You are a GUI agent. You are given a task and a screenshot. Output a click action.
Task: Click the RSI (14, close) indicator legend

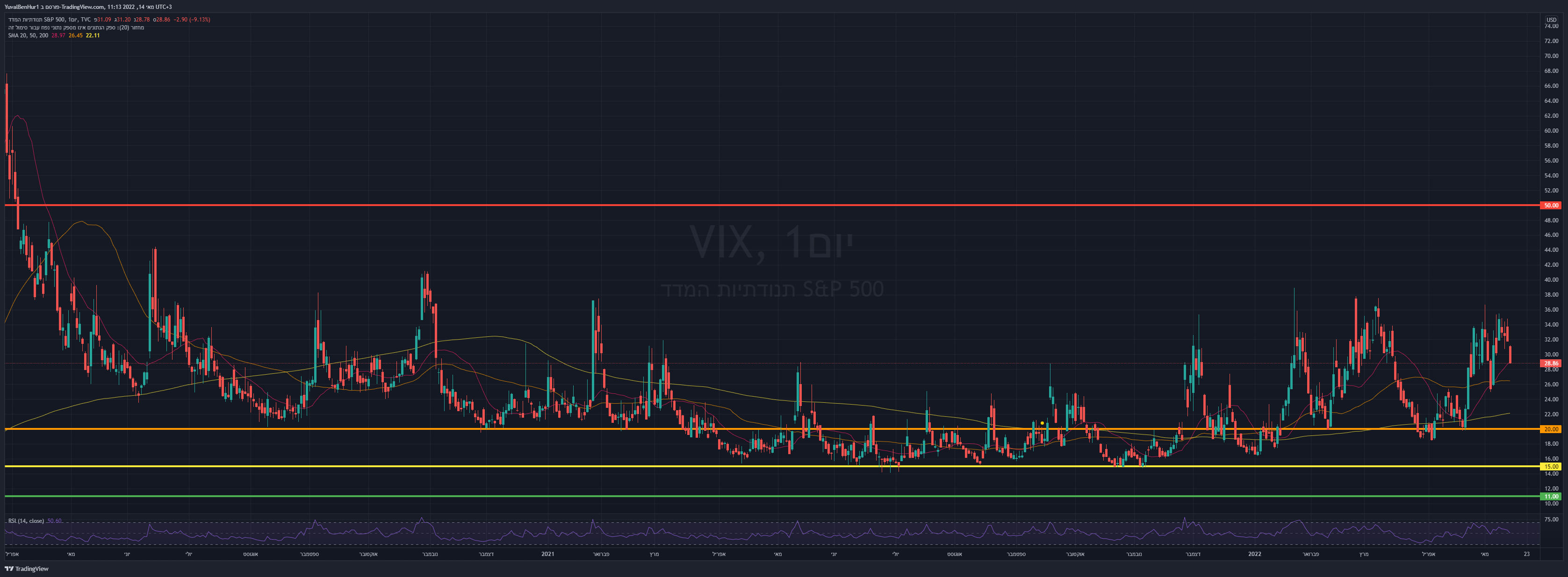[26, 521]
